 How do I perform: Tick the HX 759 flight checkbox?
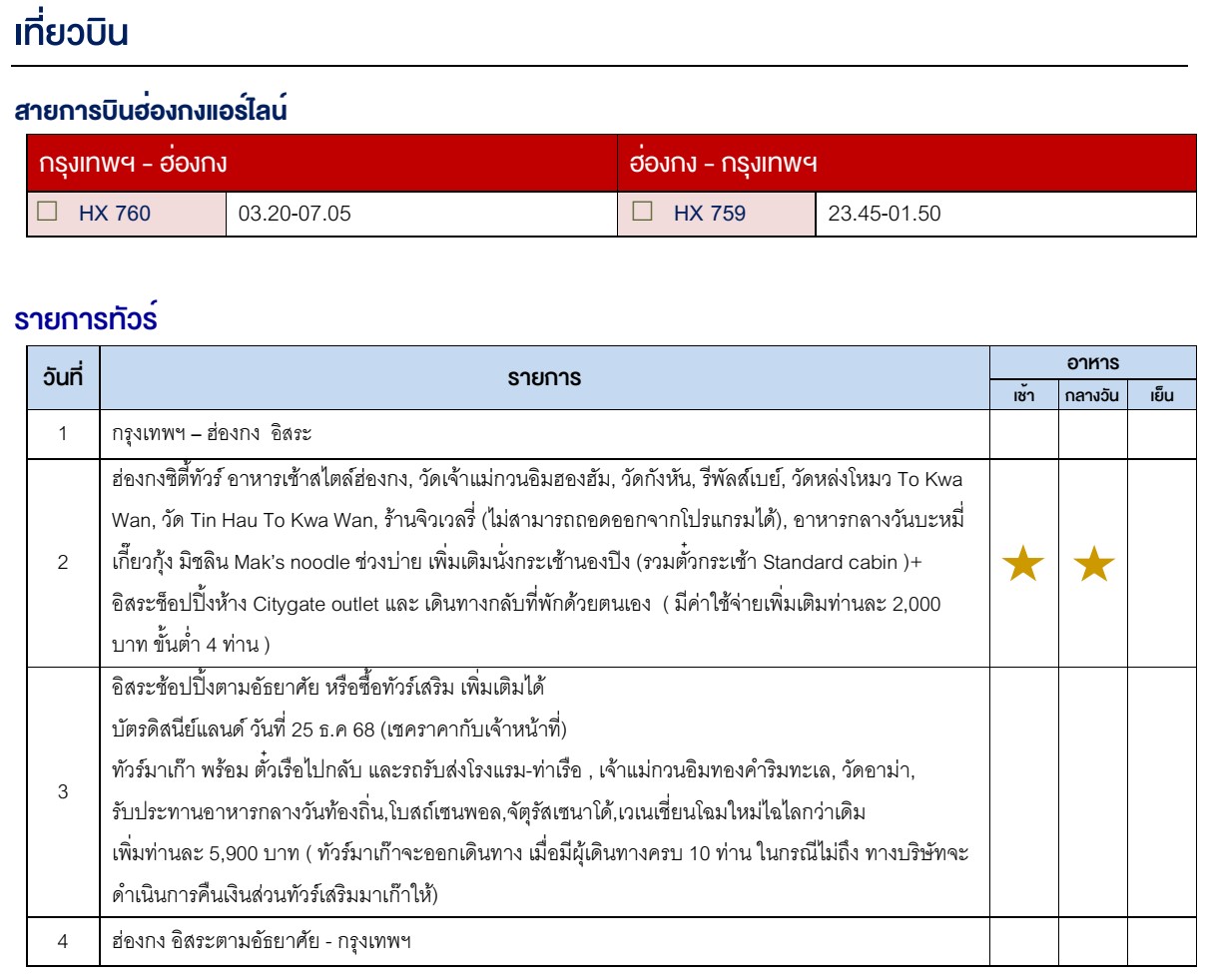point(643,212)
